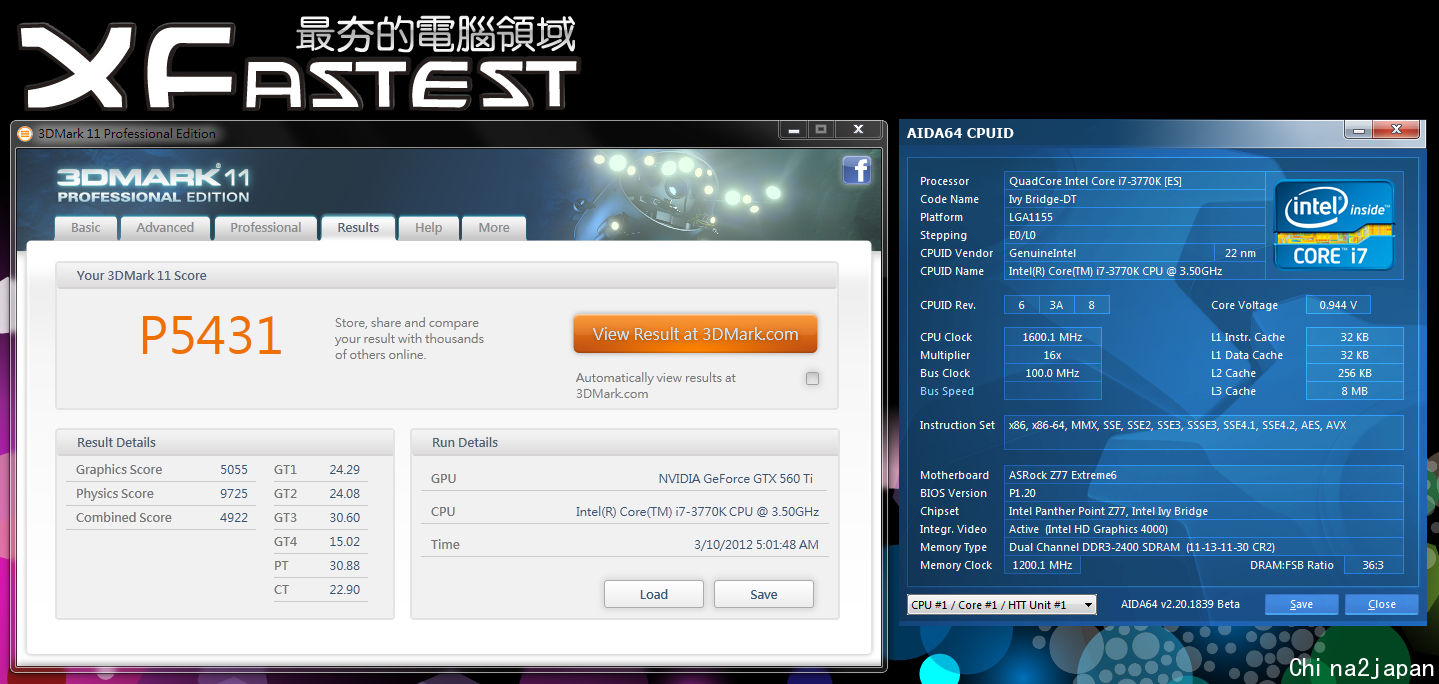Click Save in the AIDA64 CPUID window
This screenshot has width=1439, height=684.
point(1301,604)
